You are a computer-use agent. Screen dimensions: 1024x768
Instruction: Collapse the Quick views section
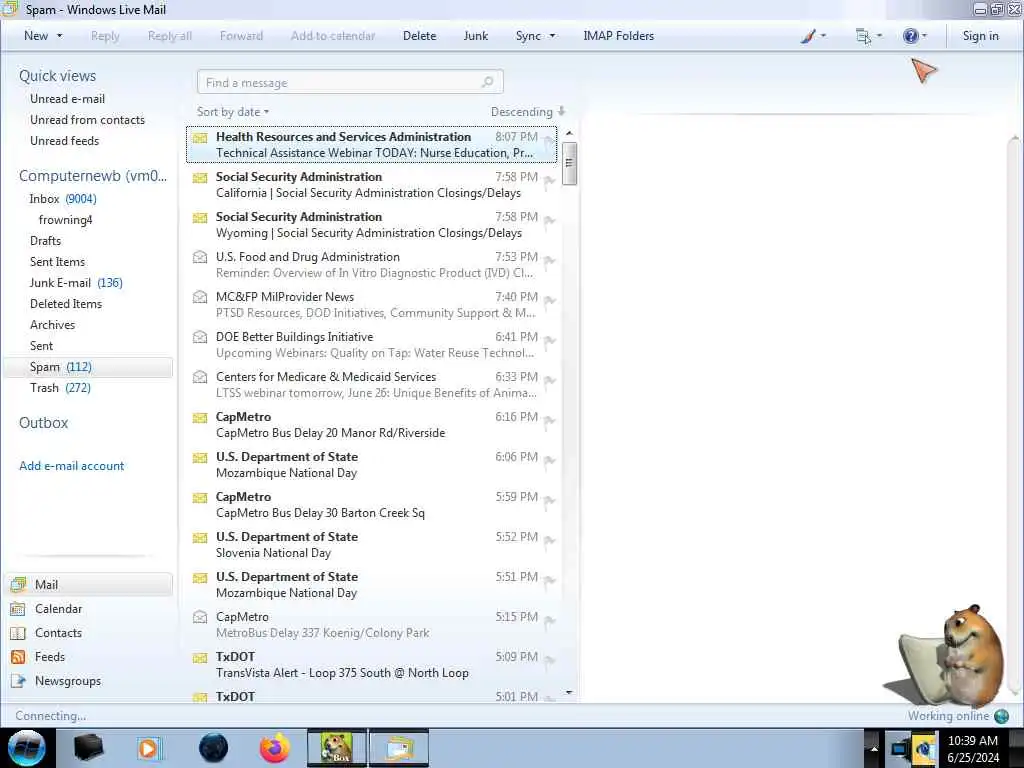click(x=57, y=76)
